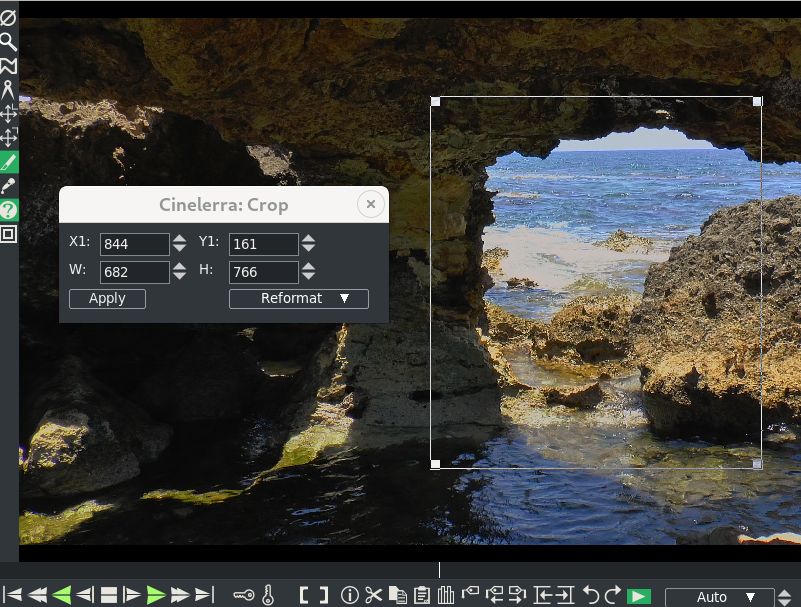Open the Reformat dropdown in Crop dialog
801x607 pixels.
click(x=298, y=299)
